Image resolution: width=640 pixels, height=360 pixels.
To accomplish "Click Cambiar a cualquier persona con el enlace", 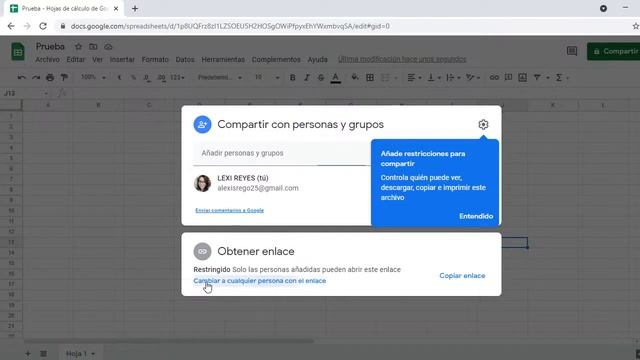I will pos(260,281).
